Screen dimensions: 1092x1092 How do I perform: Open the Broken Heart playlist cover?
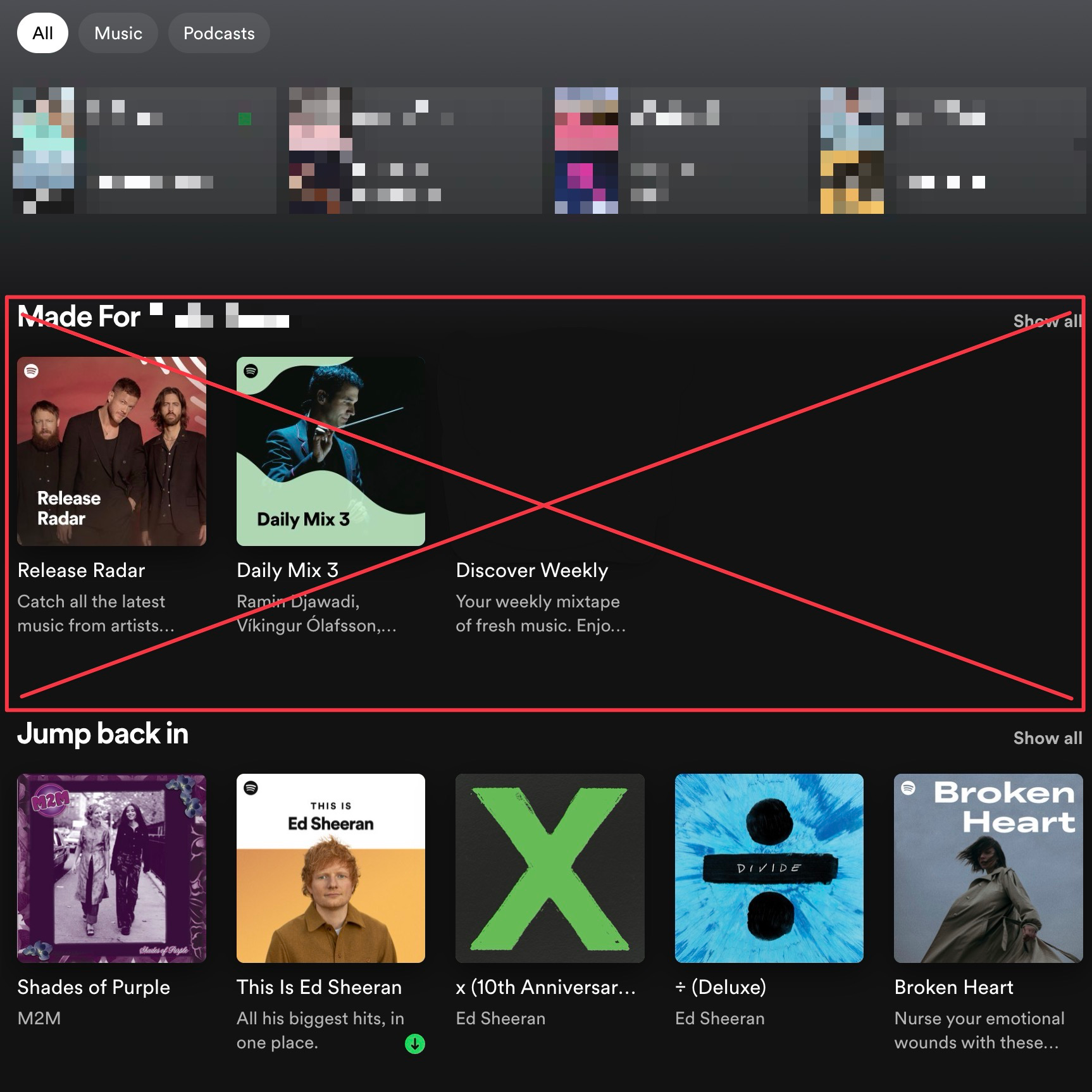pos(988,868)
